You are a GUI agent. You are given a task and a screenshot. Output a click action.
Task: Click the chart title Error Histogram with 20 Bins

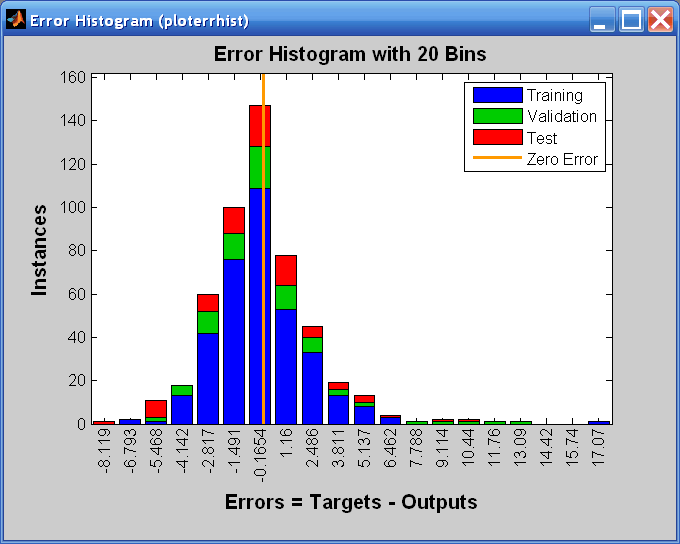(350, 54)
